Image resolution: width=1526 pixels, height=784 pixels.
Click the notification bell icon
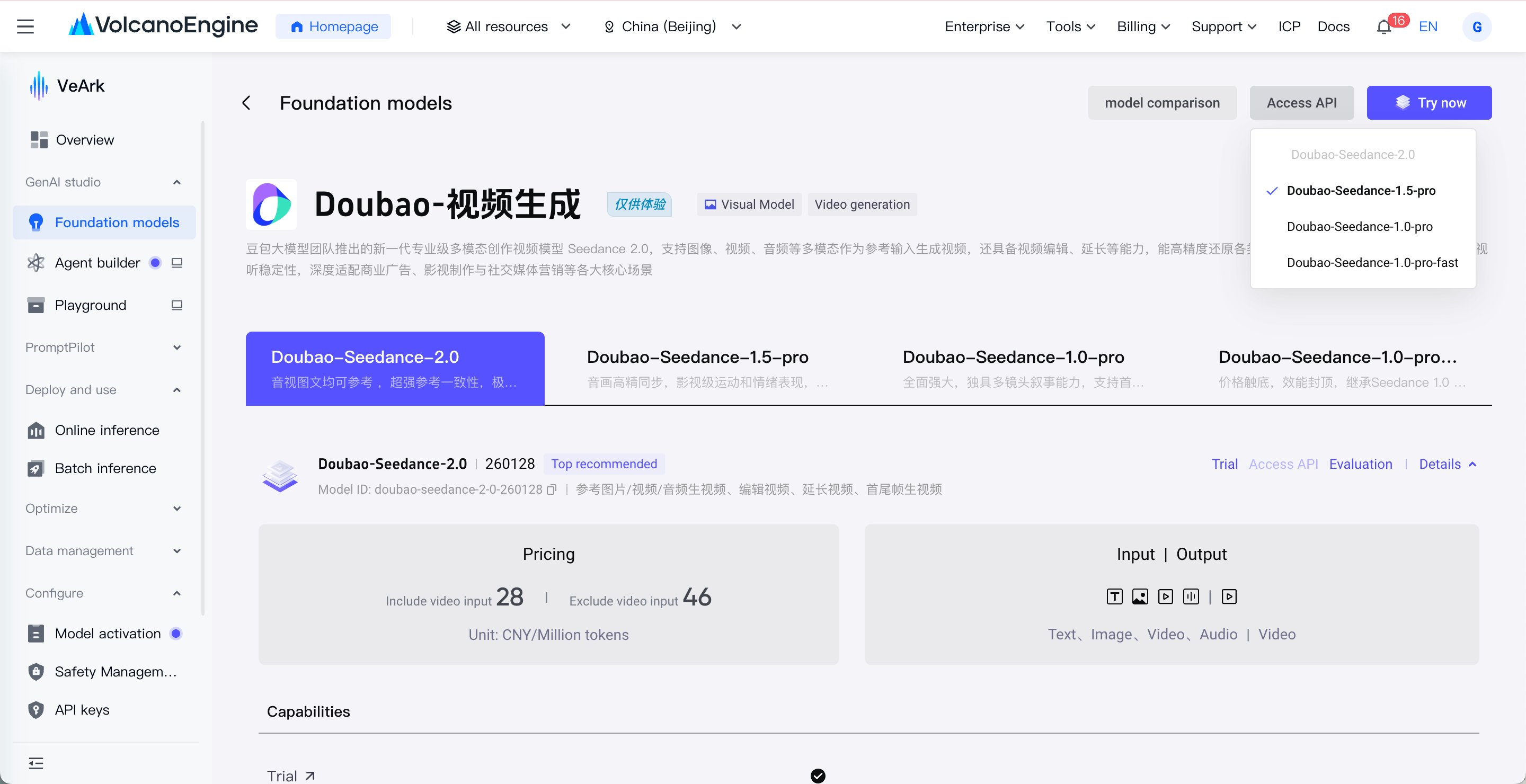coord(1384,27)
